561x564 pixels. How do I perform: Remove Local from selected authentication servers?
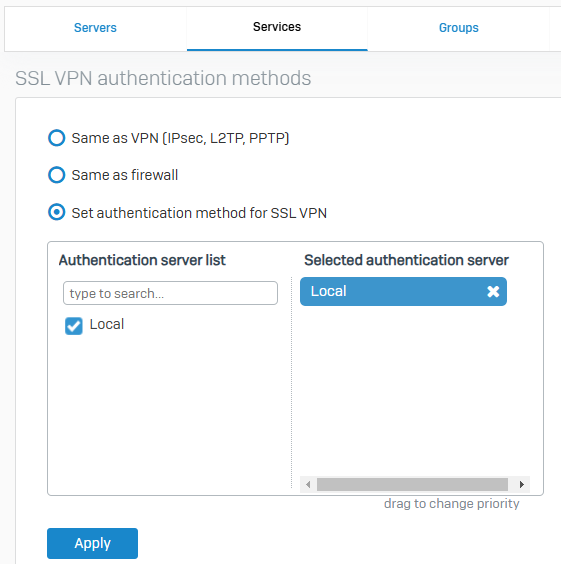(x=493, y=291)
